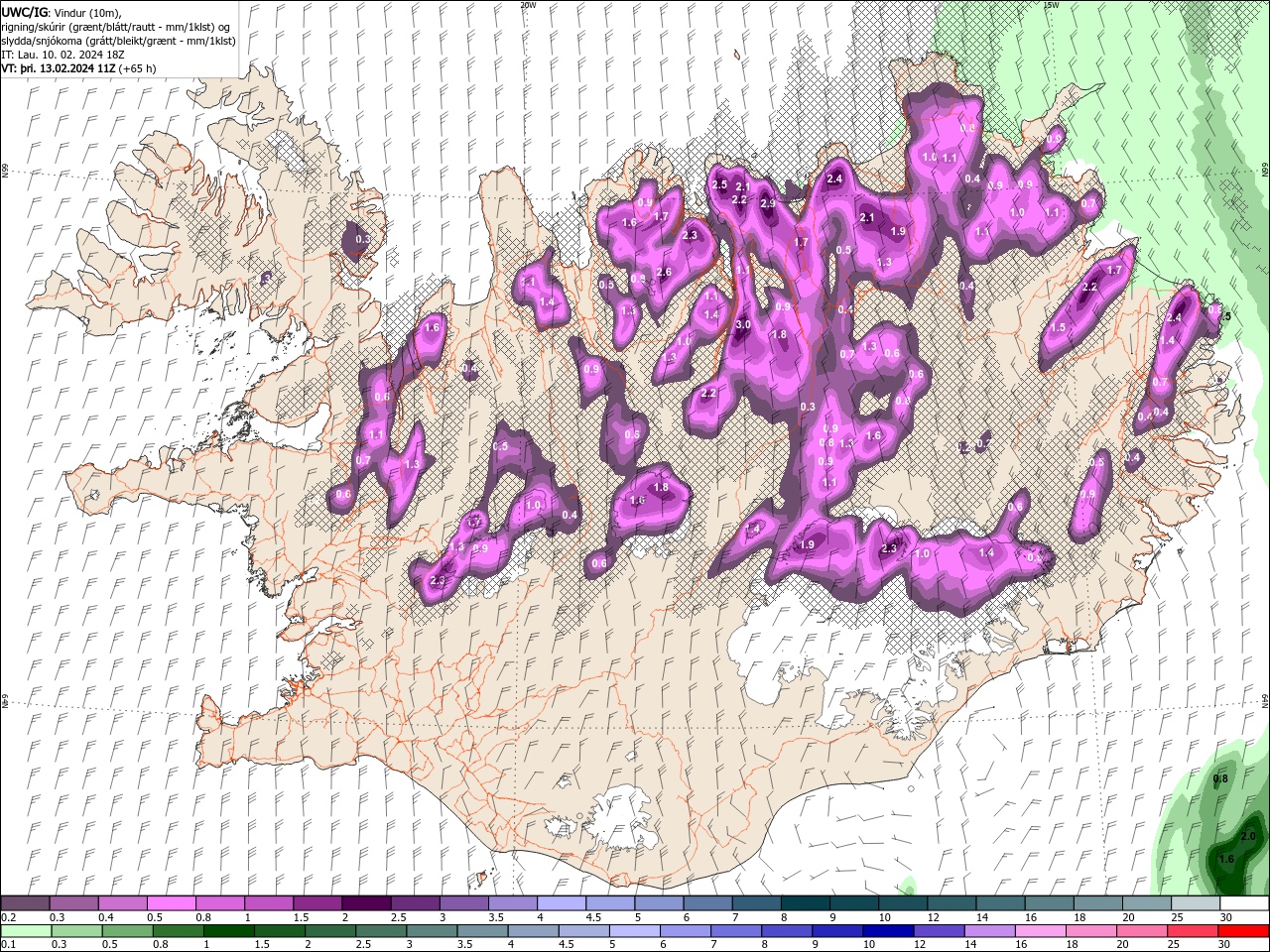Click the 2.6 snowfall value on the map
Image resolution: width=1270 pixels, height=952 pixels.
coord(664,273)
